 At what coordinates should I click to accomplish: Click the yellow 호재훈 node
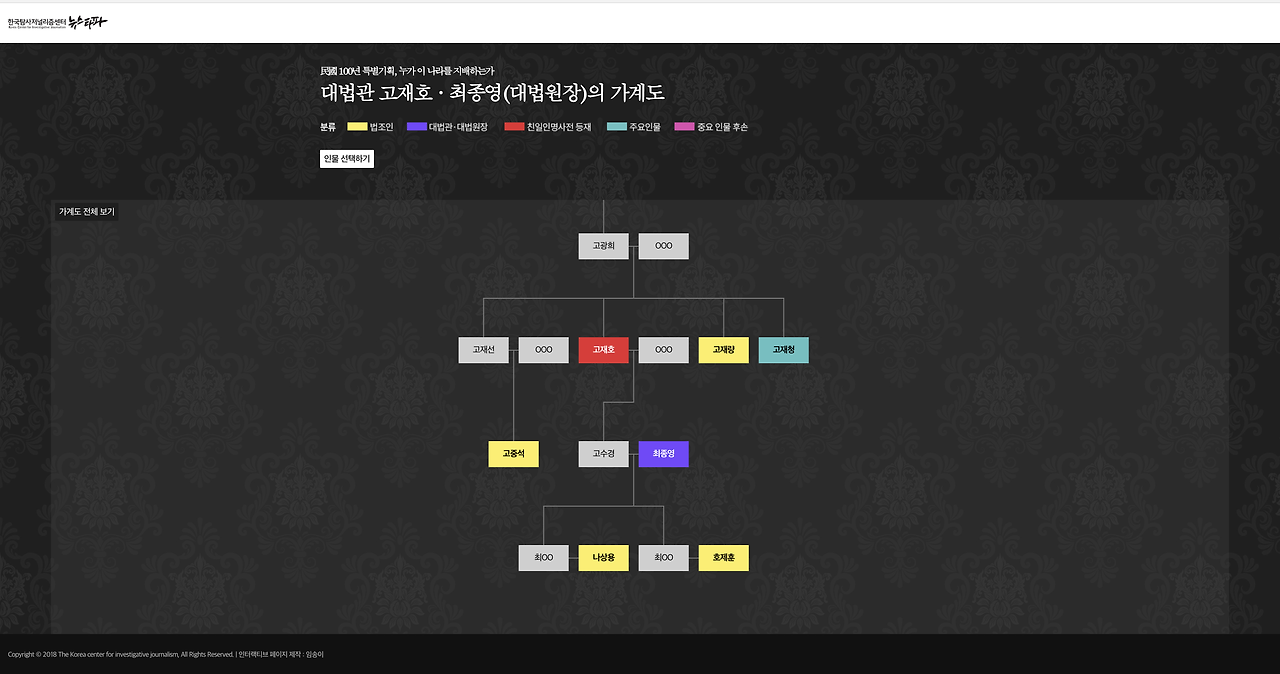[x=723, y=557]
